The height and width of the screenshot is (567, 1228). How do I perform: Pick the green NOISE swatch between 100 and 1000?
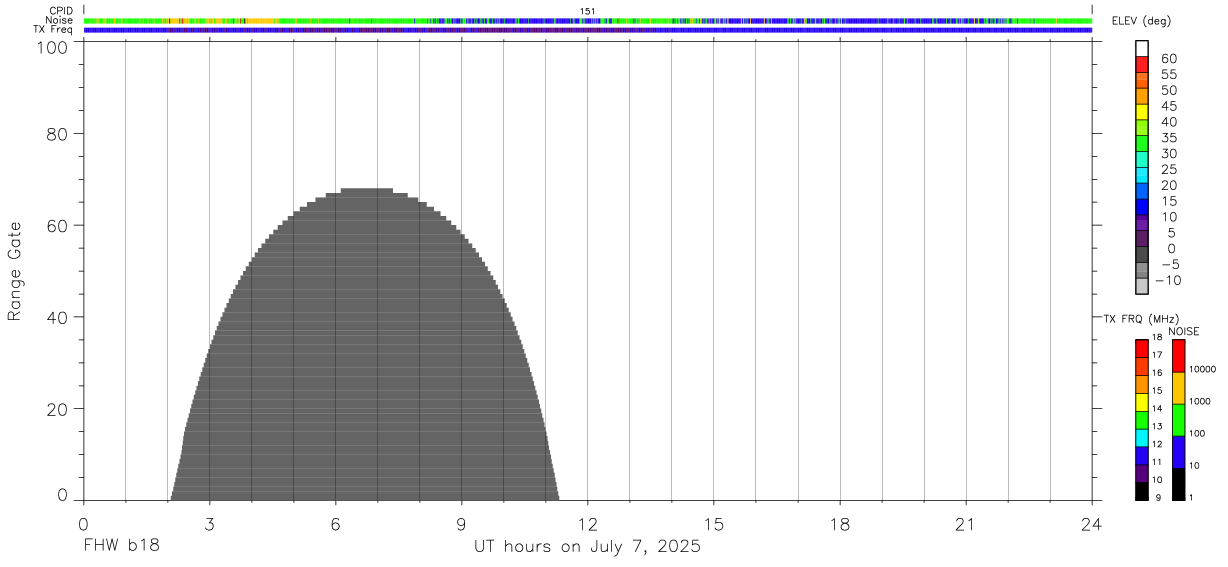point(1178,420)
